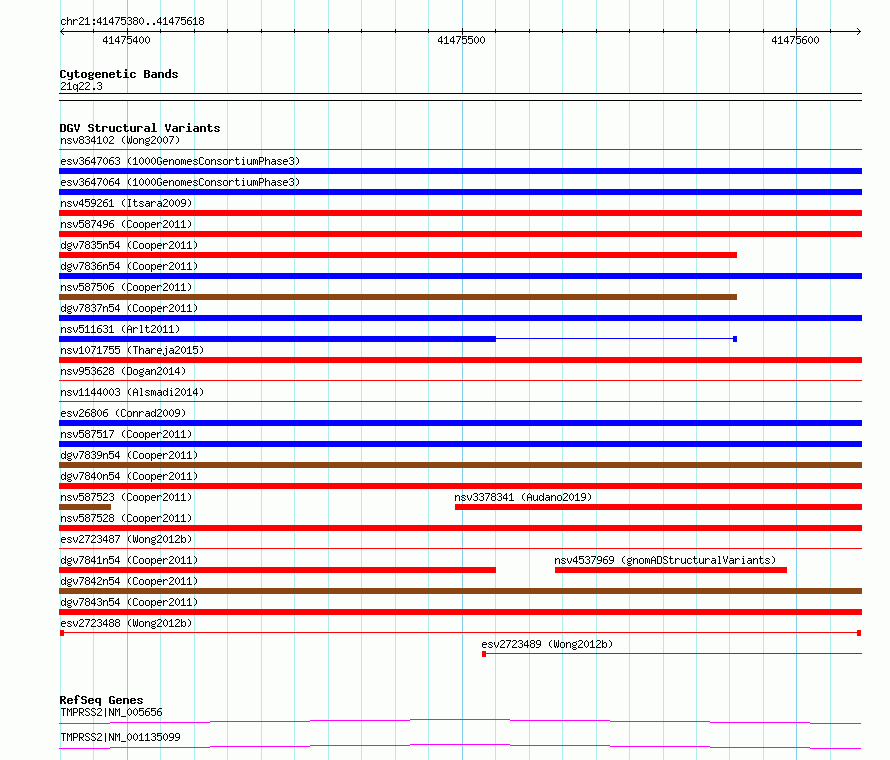Click the 21q22.3 band label
Viewport: 890px width, 760px height.
click(81, 86)
